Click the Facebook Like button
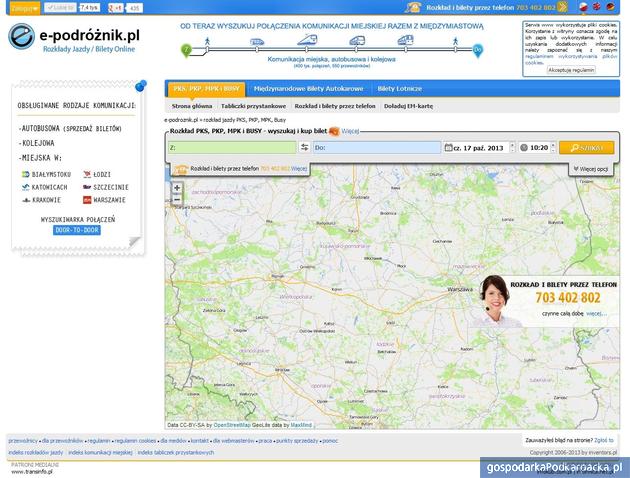This screenshot has width=630, height=478. click(x=60, y=8)
